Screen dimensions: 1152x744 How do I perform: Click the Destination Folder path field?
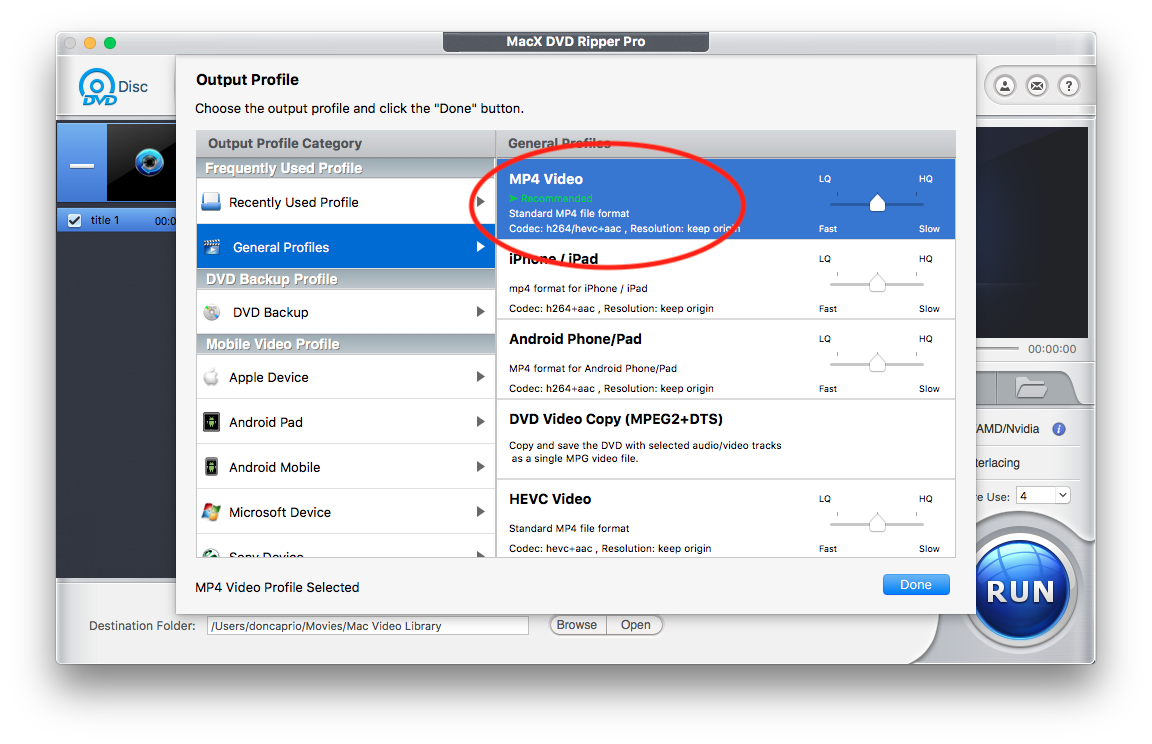click(x=367, y=626)
